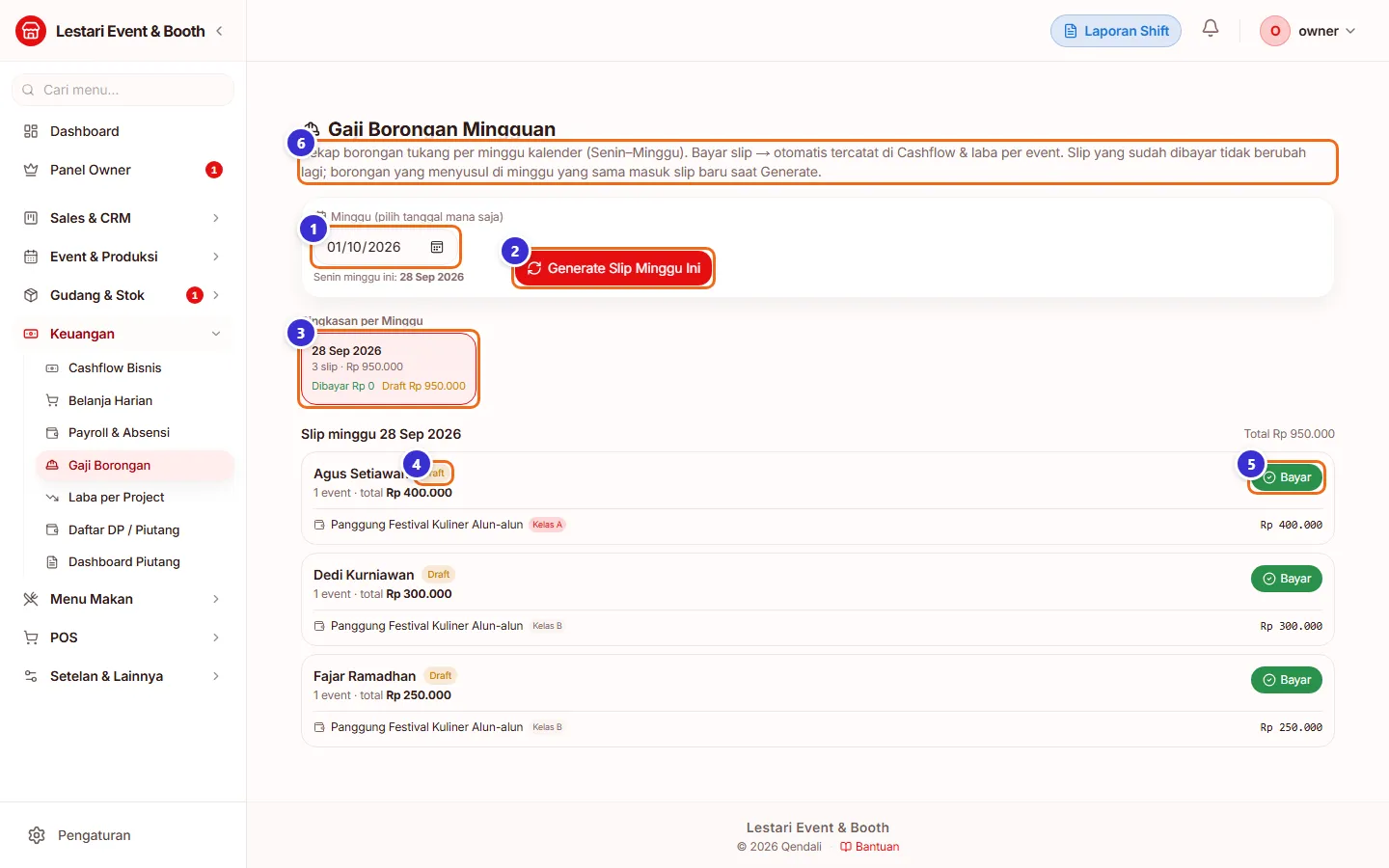Open the calendar picker icon in date field
1389x868 pixels.
coord(437,247)
